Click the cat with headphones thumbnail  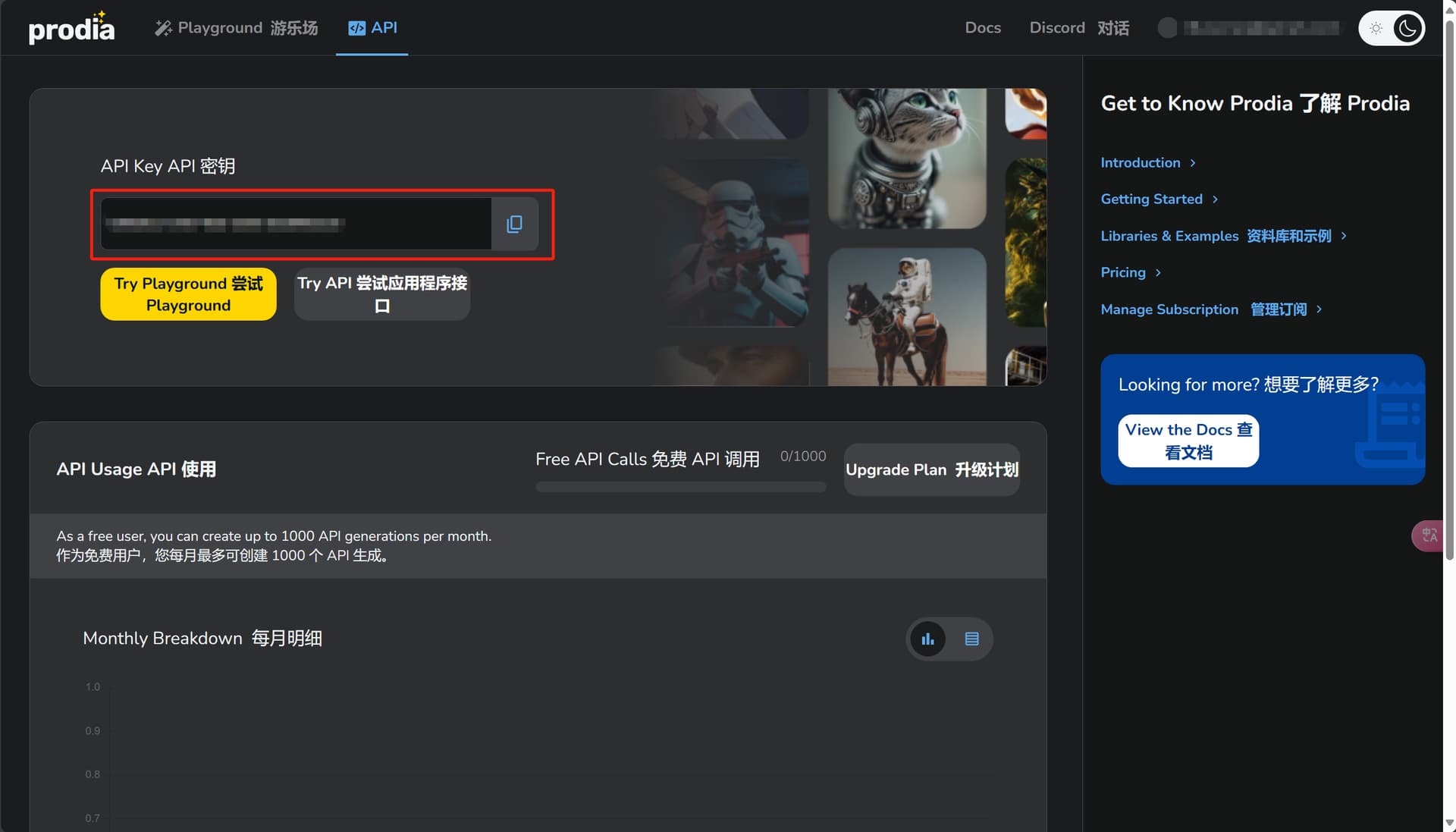tap(907, 158)
